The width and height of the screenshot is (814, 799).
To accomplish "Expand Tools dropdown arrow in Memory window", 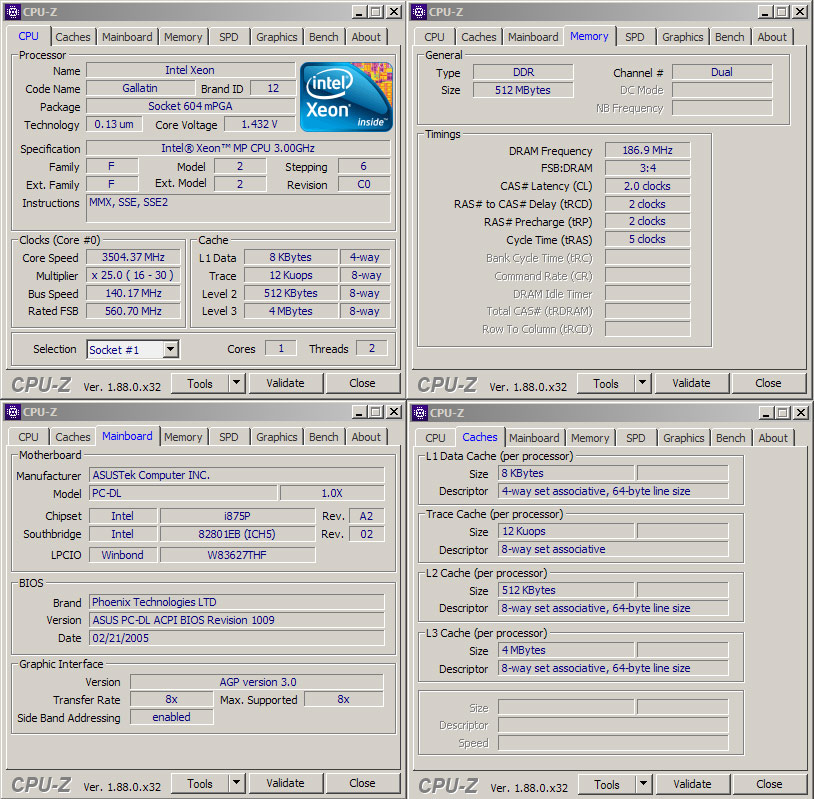I will coord(642,383).
